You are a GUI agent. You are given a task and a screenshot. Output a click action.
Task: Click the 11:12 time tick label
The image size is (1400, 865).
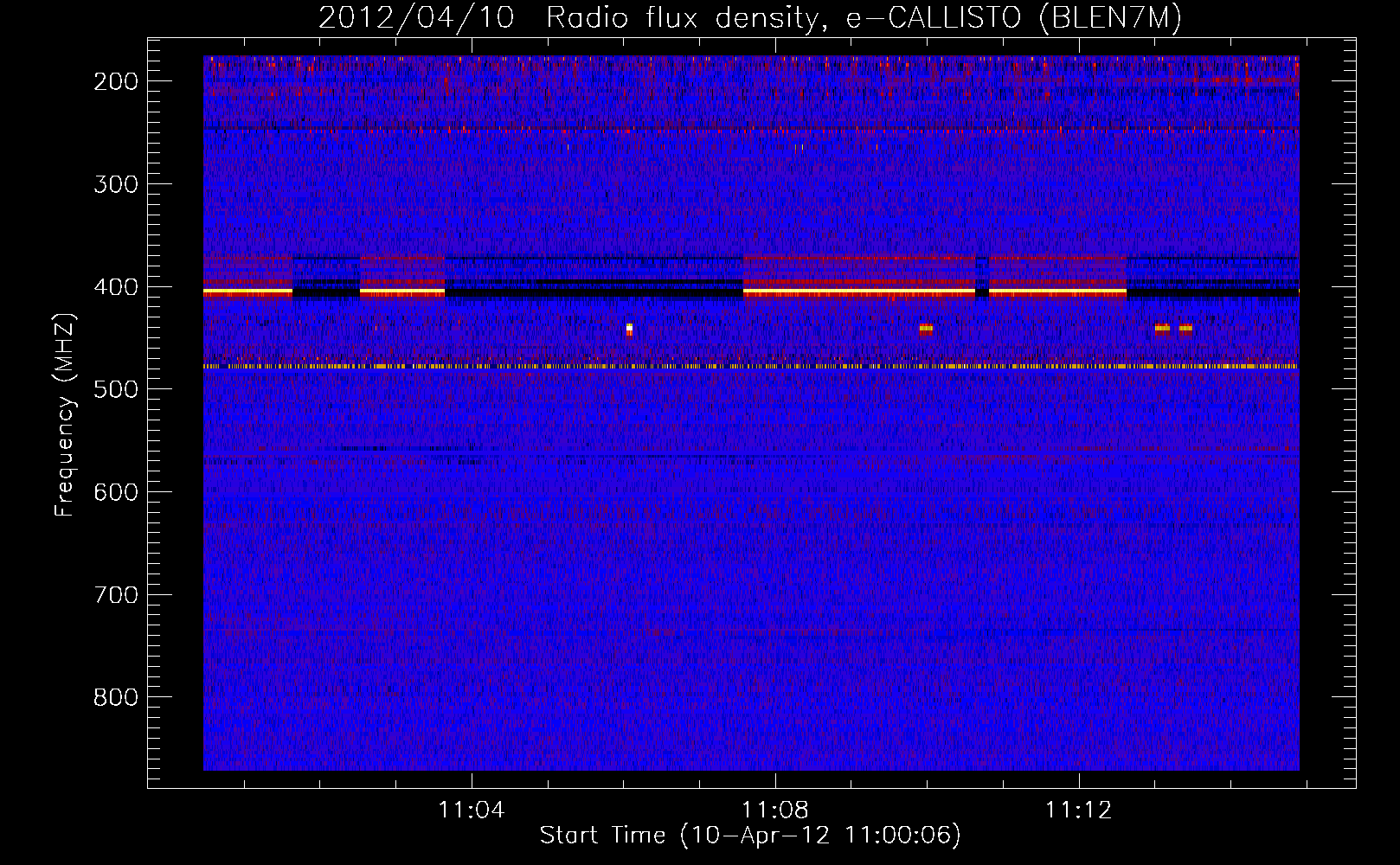pyautogui.click(x=1078, y=811)
